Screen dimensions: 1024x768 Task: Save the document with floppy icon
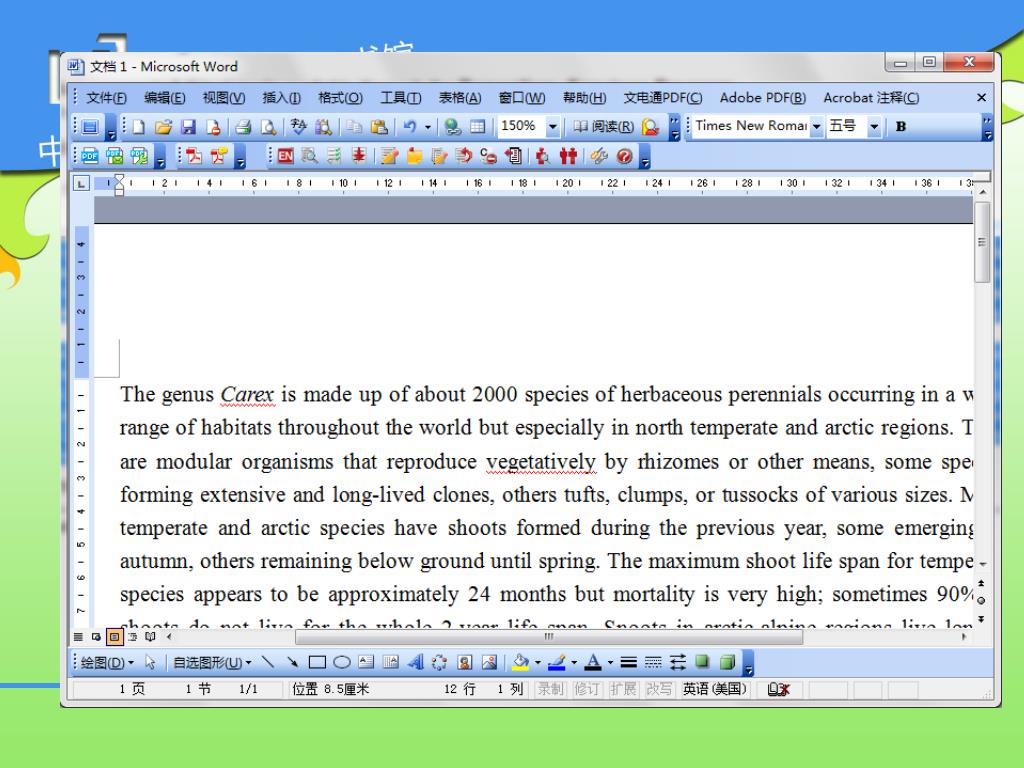coord(189,127)
